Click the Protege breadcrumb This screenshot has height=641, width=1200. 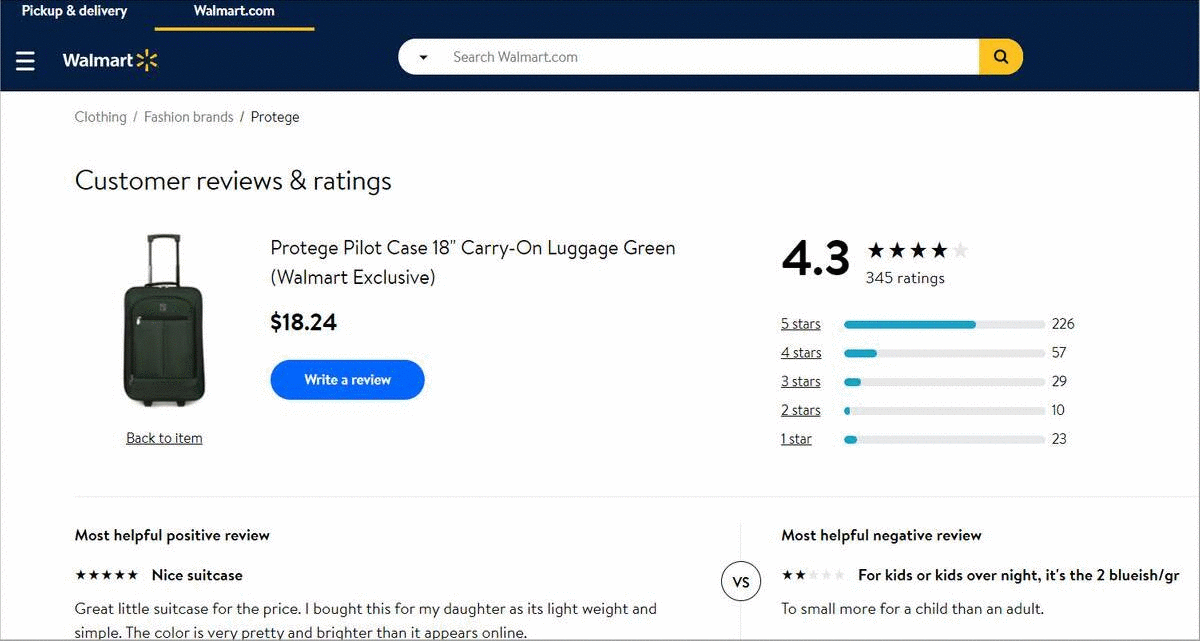pos(275,117)
